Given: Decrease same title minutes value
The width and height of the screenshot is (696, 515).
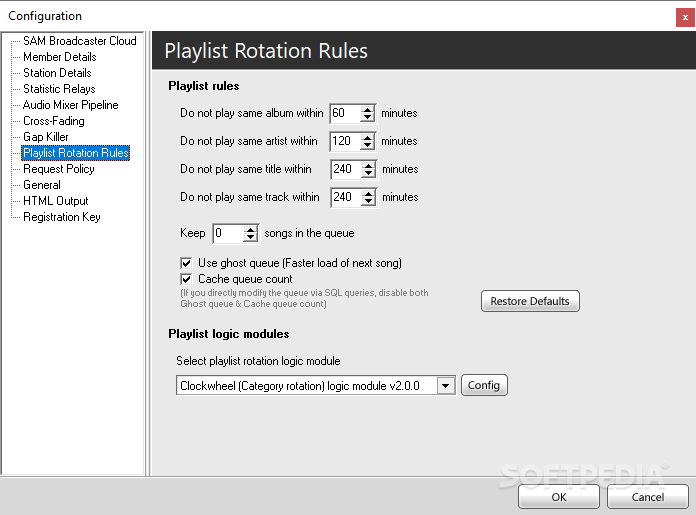Looking at the screenshot, I should [368, 174].
